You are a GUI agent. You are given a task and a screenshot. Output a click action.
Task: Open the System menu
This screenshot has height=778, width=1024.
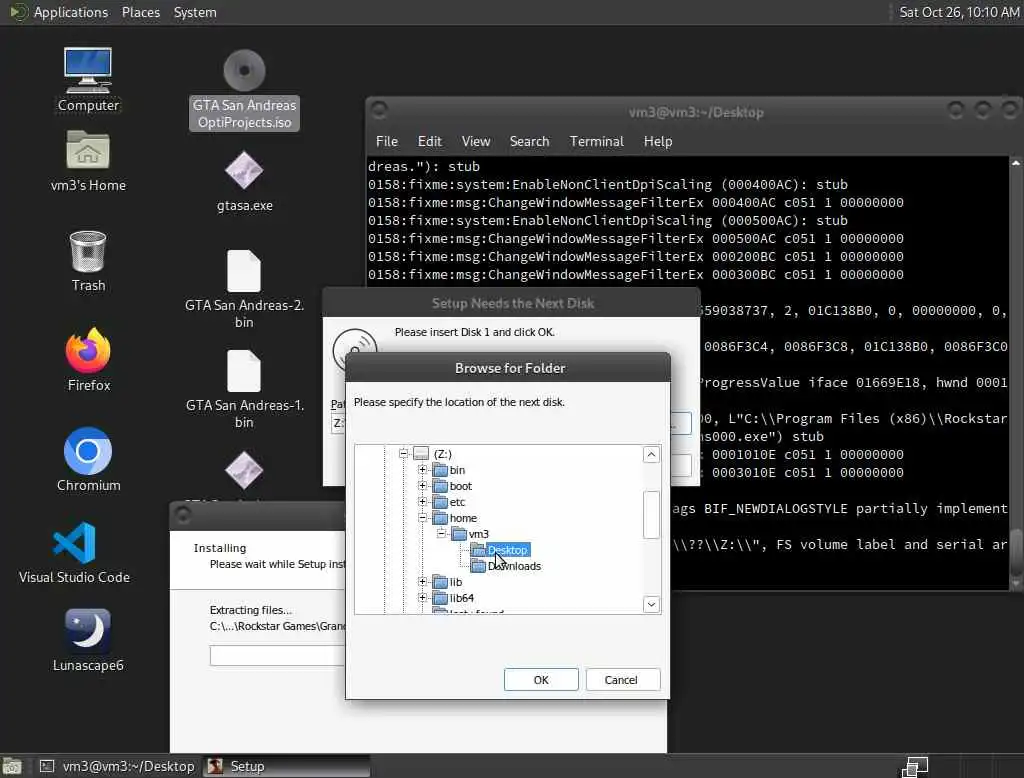[195, 12]
